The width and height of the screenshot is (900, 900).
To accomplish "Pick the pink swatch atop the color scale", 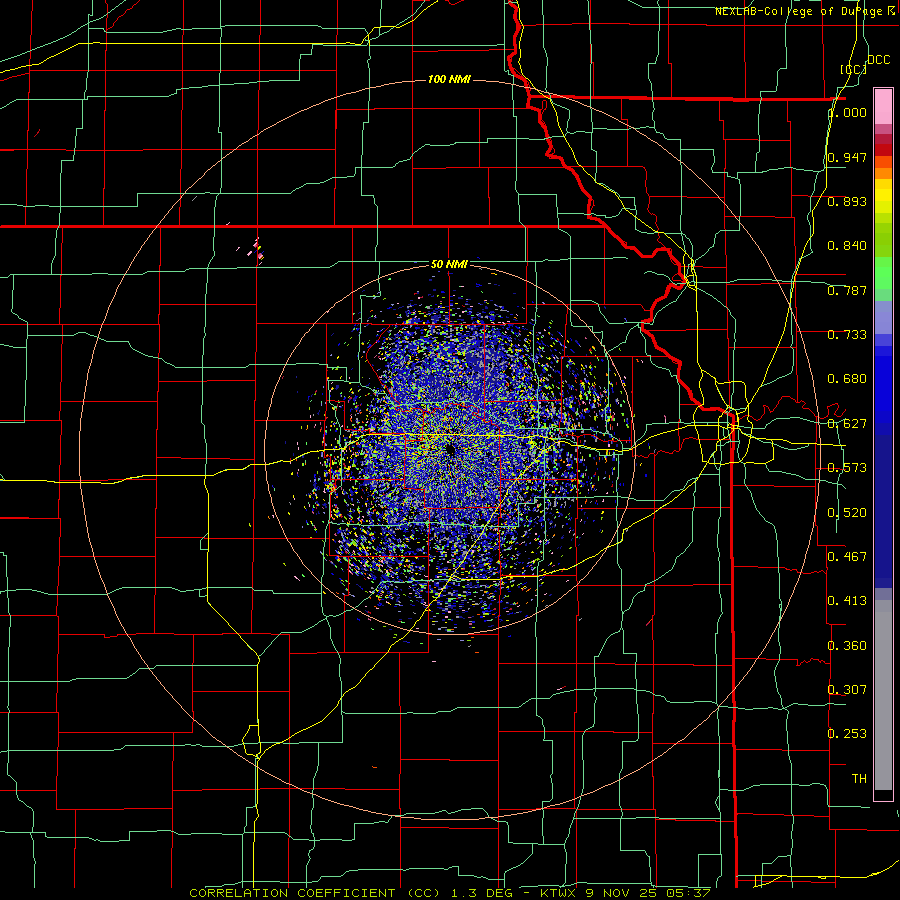I will [x=883, y=107].
